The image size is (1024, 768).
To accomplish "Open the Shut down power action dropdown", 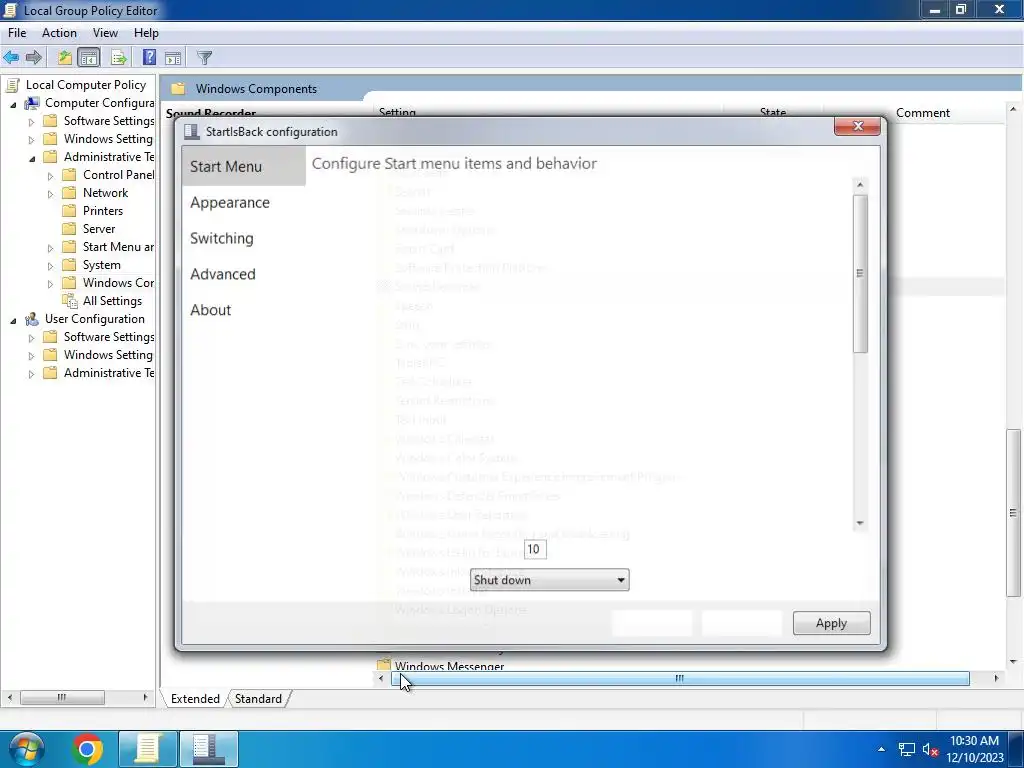I will click(x=549, y=580).
